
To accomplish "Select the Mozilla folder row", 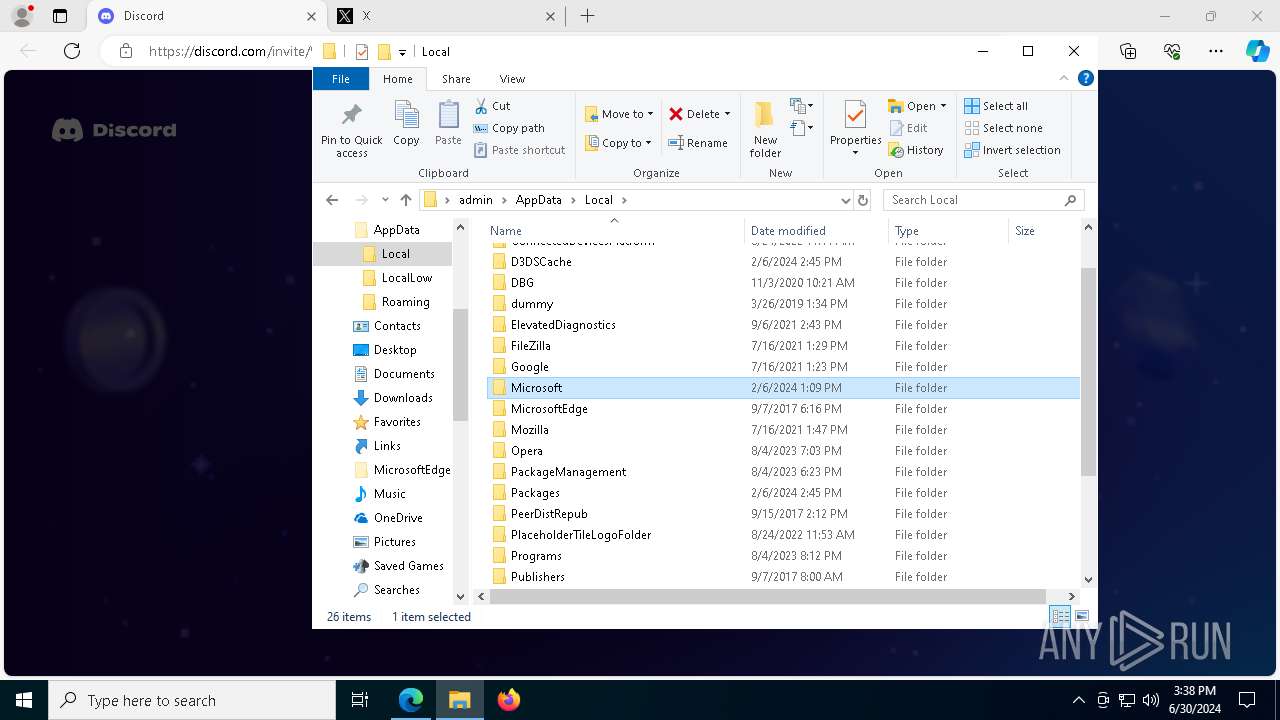I will pos(783,430).
